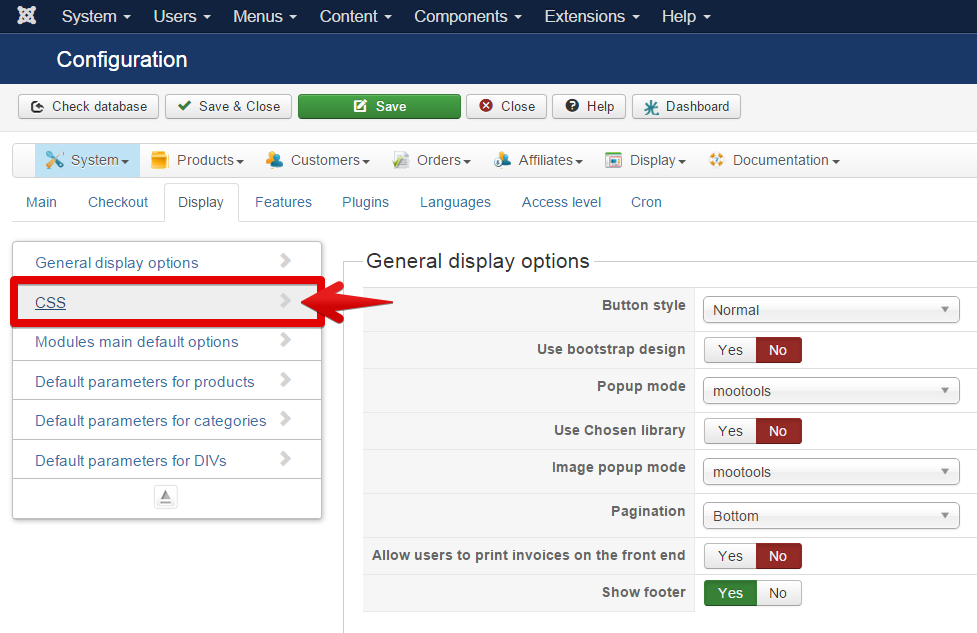977x633 pixels.
Task: Expand the Popup mode combo box
Action: click(830, 391)
